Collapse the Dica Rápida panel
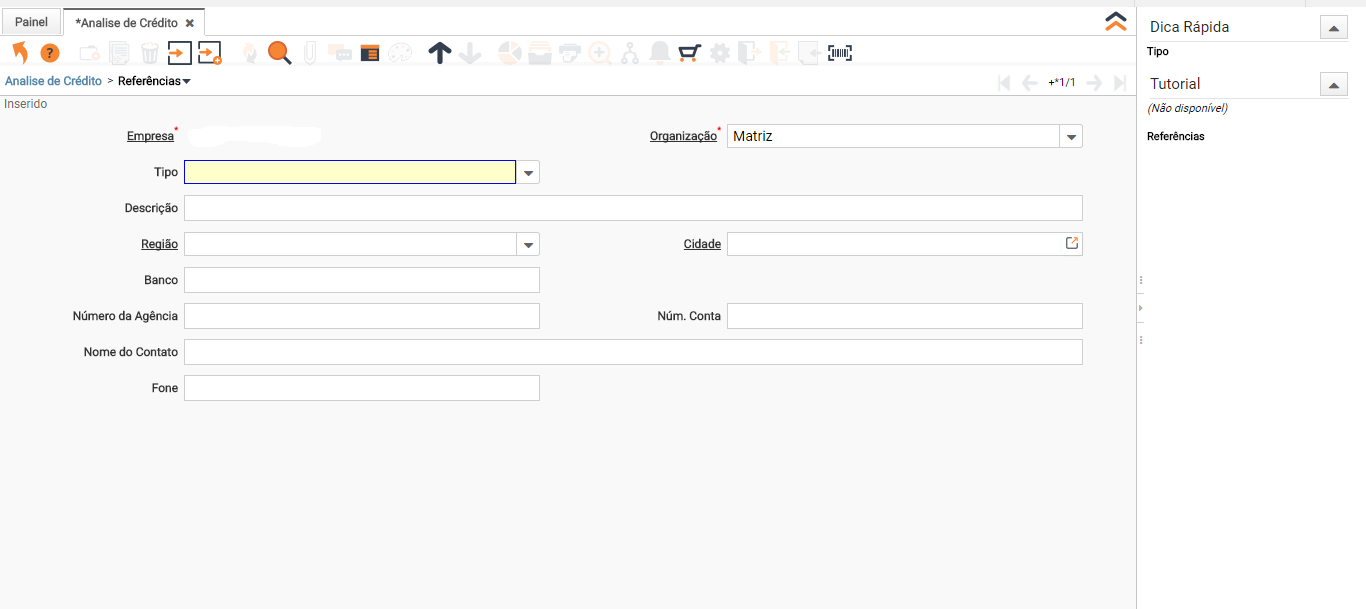This screenshot has width=1366, height=609. [1333, 28]
